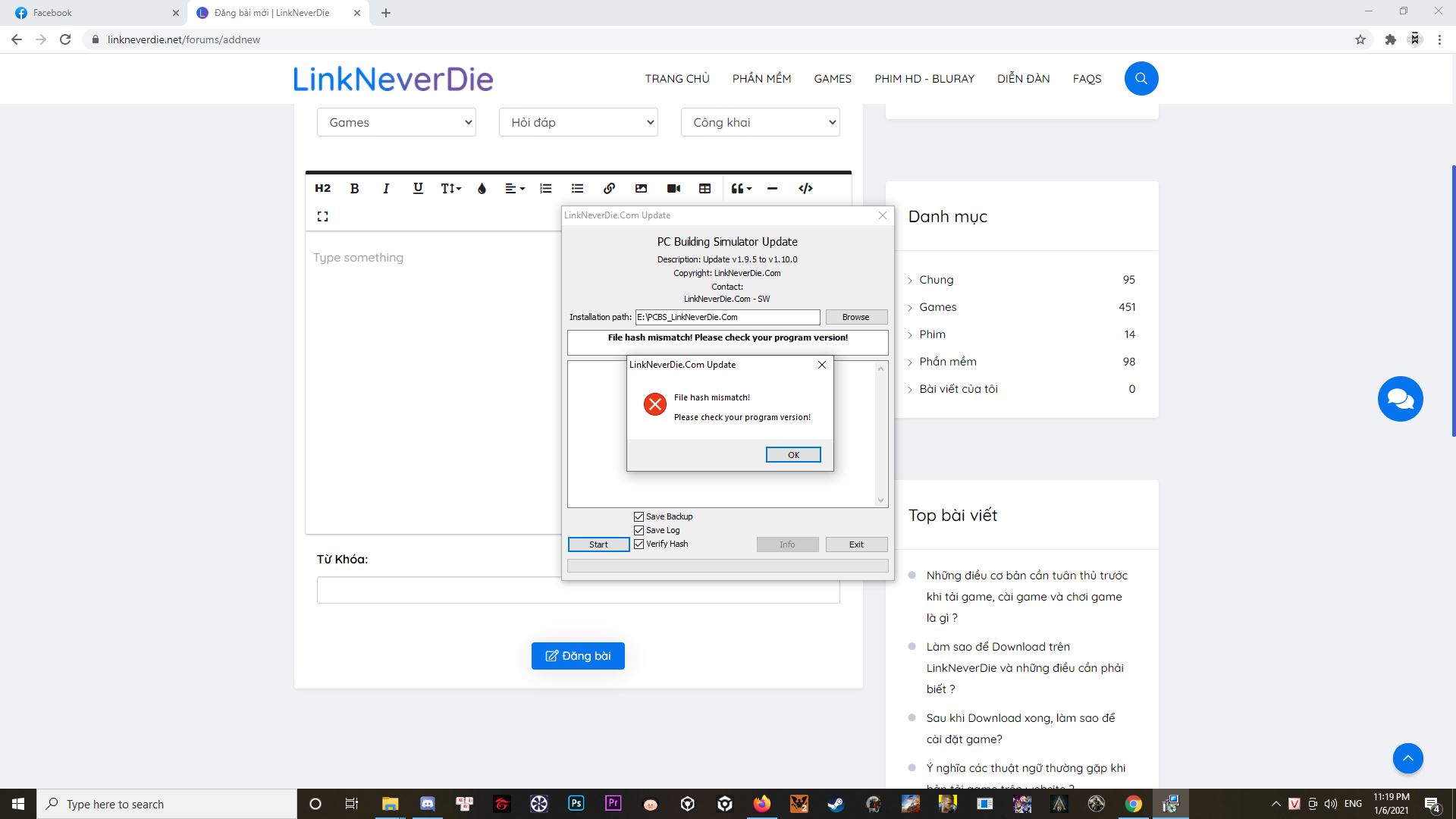
Task: Toggle fullscreen mode for the editor
Action: (322, 216)
